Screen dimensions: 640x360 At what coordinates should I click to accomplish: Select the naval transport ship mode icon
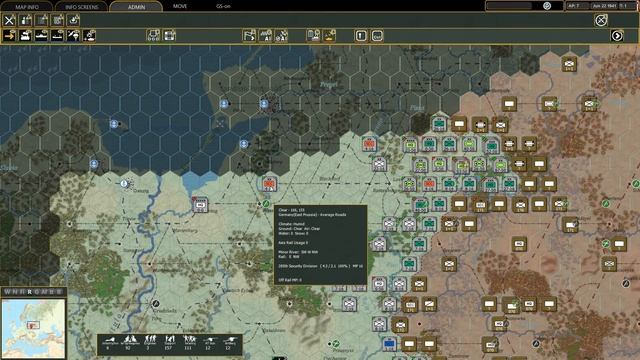(x=41, y=36)
